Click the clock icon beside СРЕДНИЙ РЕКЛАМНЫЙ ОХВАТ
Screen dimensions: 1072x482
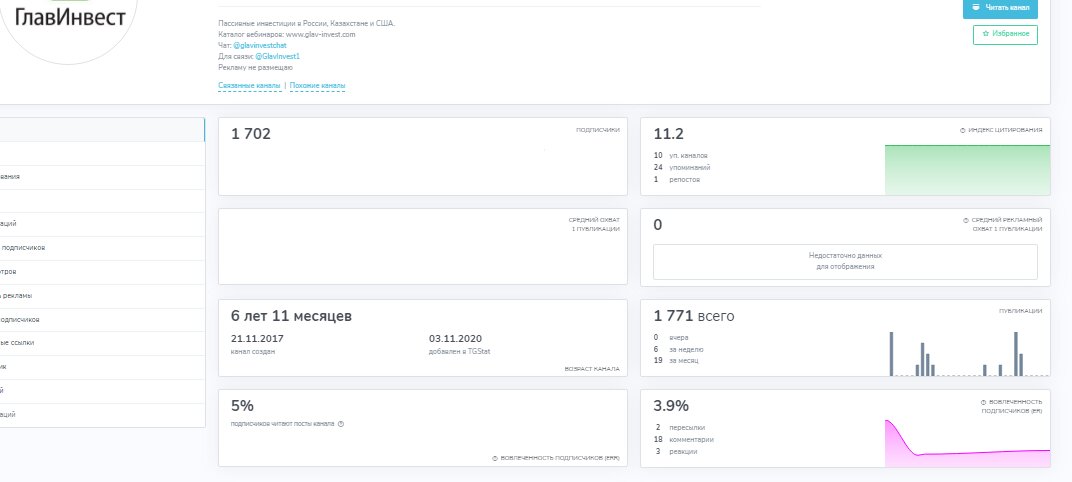coord(965,220)
